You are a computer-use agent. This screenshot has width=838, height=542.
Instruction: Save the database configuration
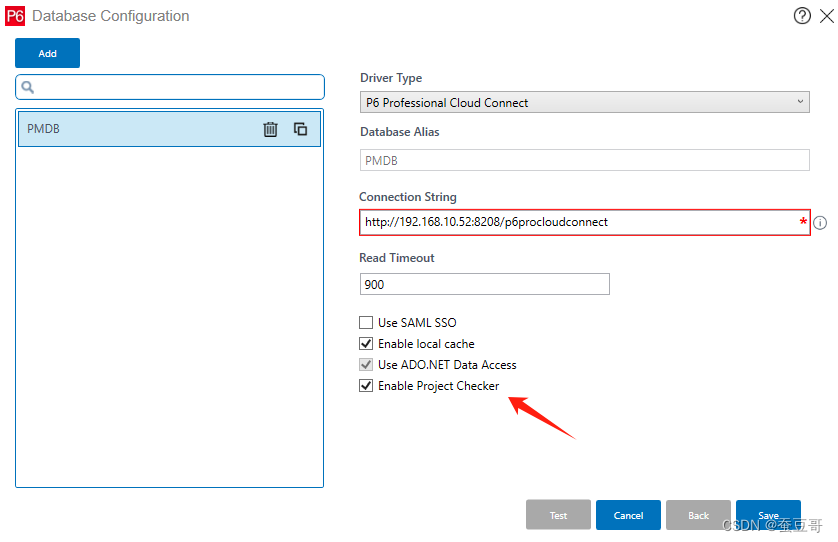click(768, 515)
